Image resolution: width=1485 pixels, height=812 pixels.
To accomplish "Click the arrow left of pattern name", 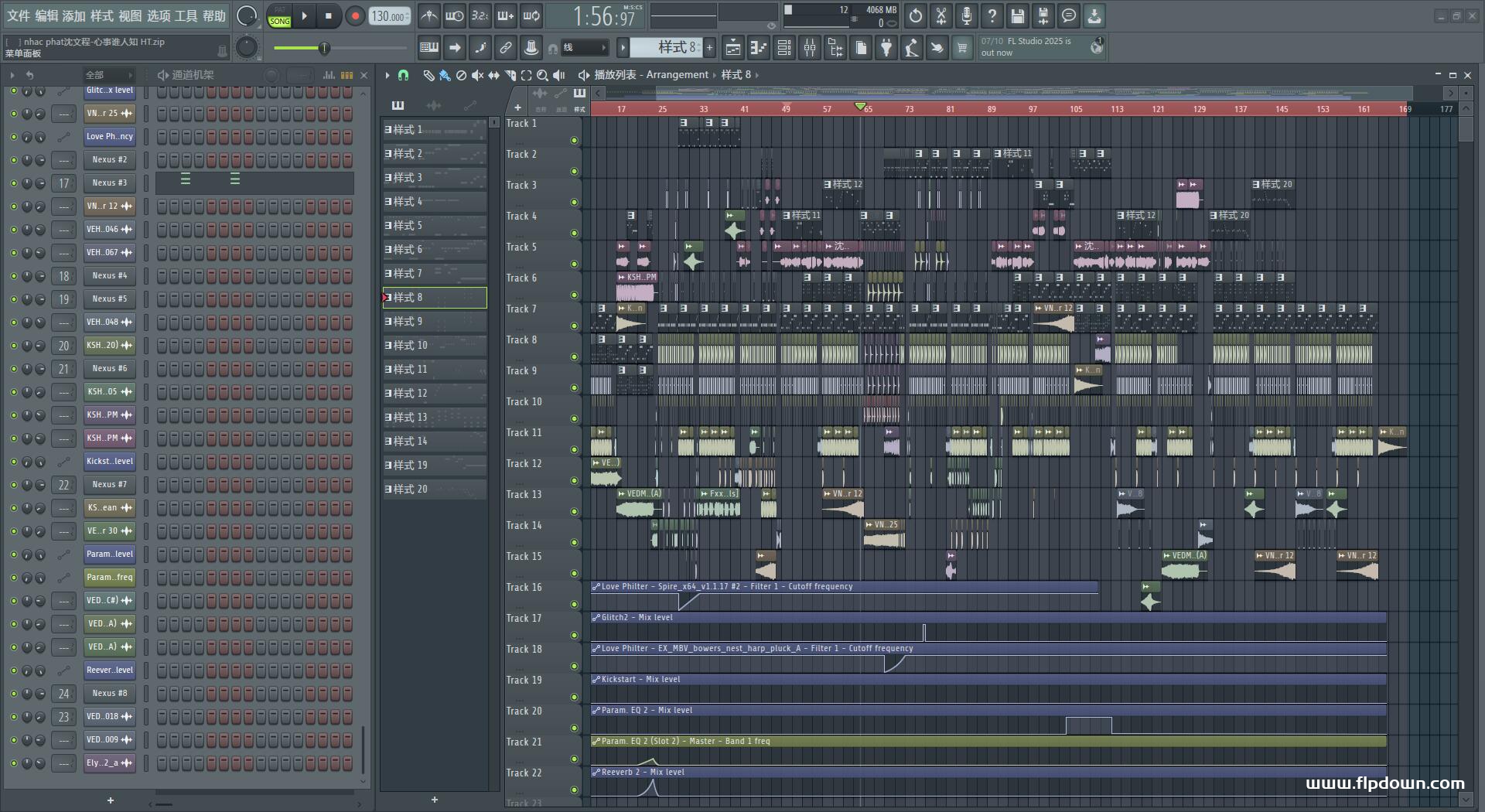I will pos(623,48).
